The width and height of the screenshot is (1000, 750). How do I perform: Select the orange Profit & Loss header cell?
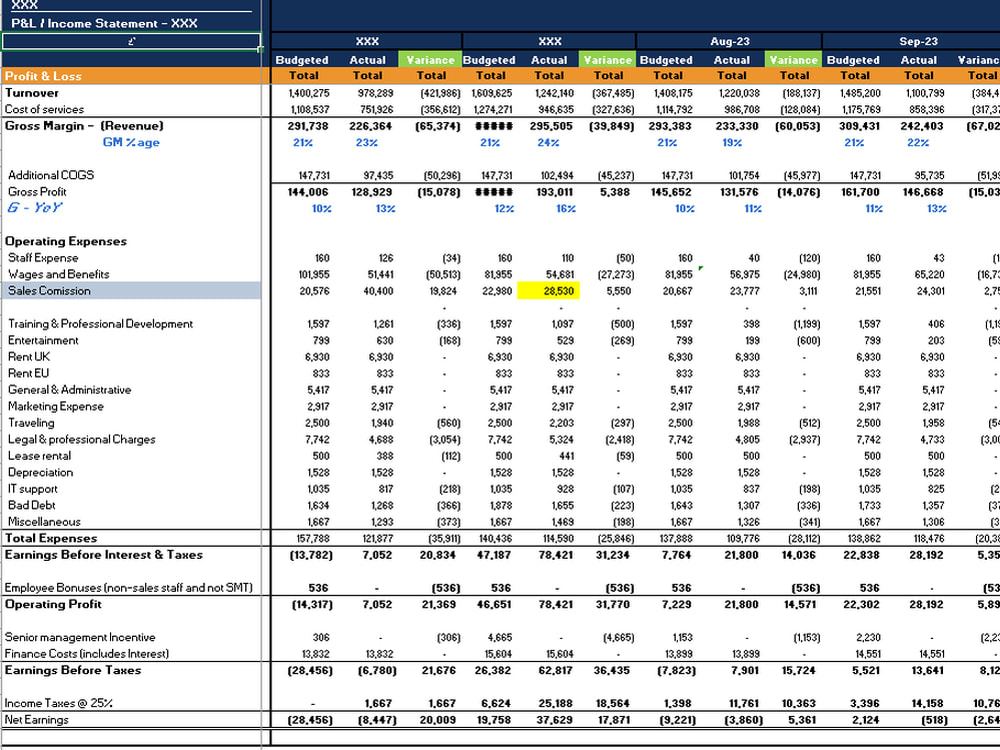(x=44, y=76)
